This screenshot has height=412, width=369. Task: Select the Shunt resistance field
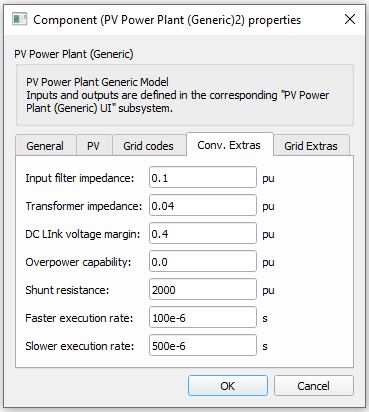tap(203, 290)
